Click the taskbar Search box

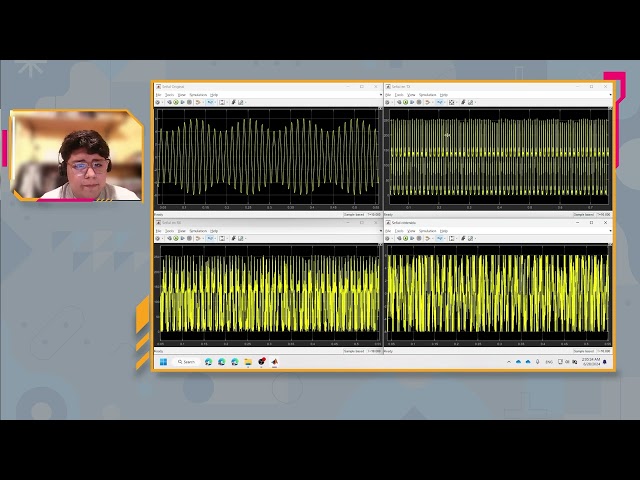(187, 362)
